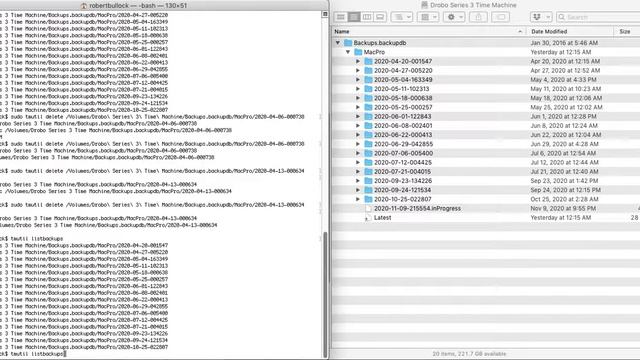Viewport: 640px width, 360px height.
Task: Click the Finder status bar item count
Action: [469, 353]
